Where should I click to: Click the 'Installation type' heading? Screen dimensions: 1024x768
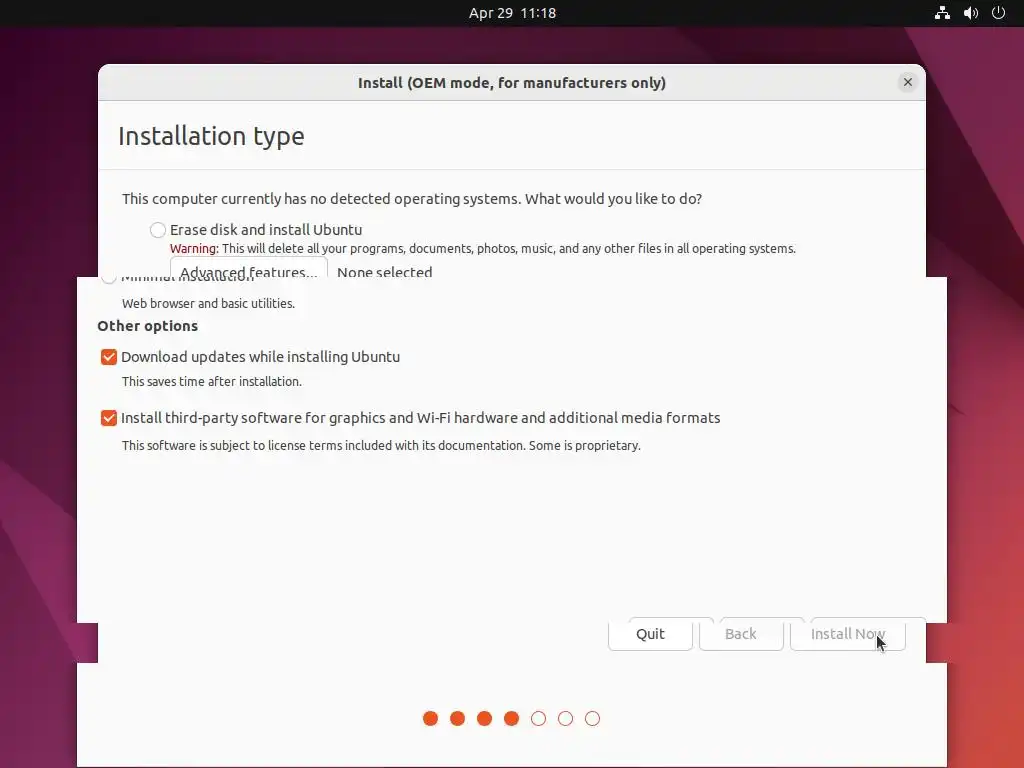tap(211, 136)
